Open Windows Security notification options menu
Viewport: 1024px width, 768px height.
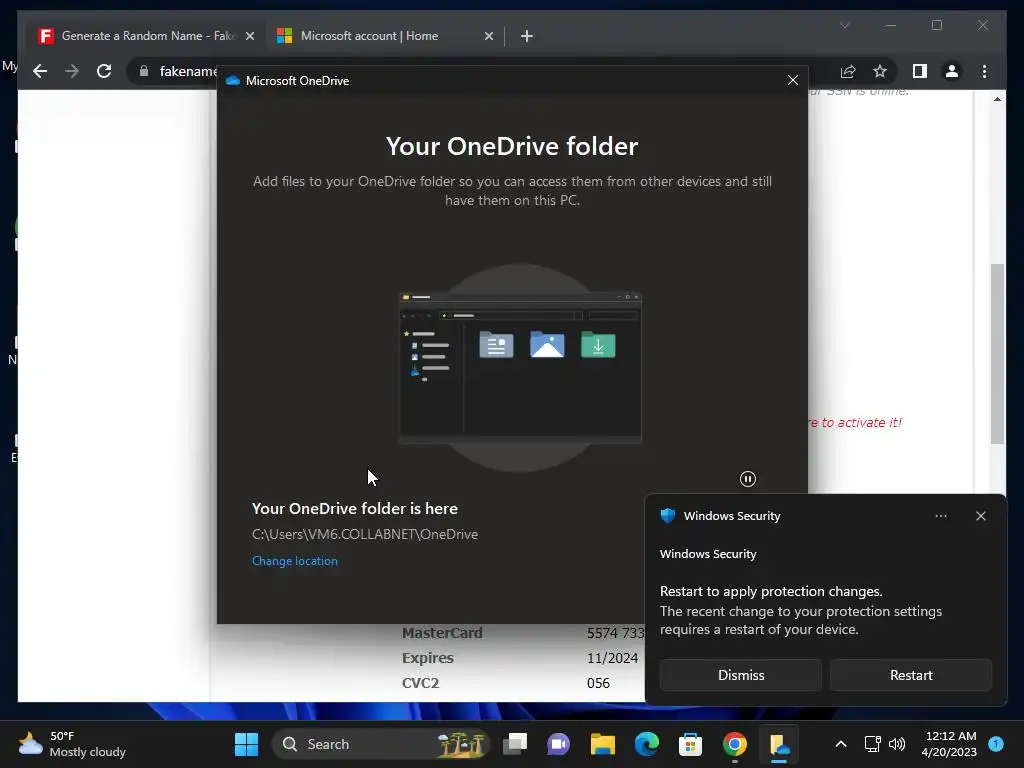point(940,516)
